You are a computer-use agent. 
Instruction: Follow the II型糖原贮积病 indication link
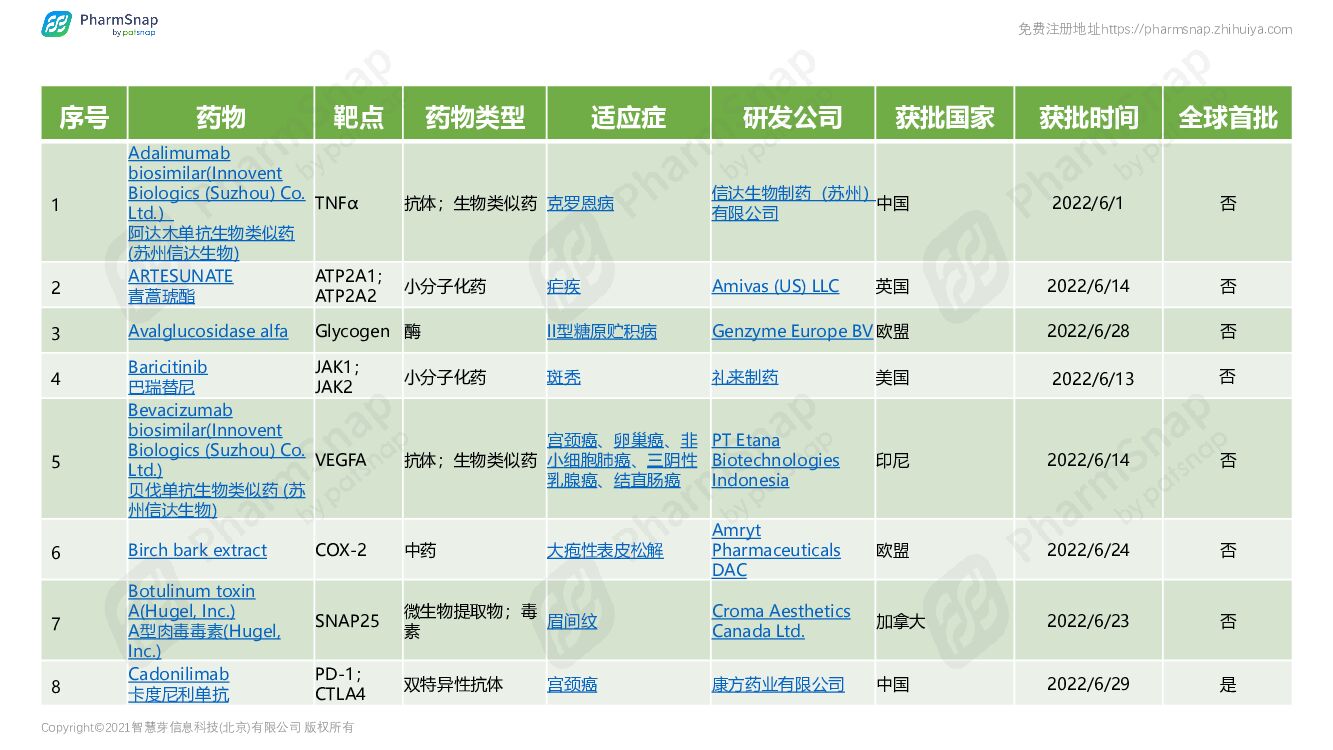602,331
